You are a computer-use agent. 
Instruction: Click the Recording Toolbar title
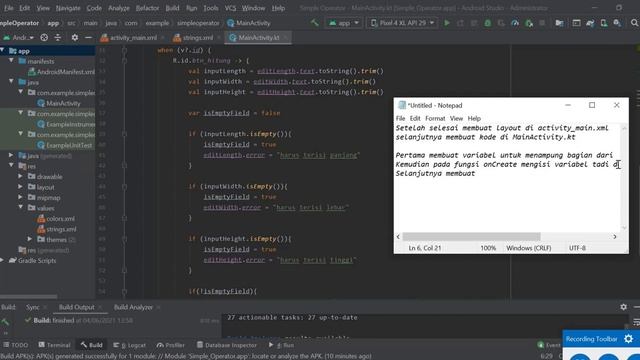[591, 339]
